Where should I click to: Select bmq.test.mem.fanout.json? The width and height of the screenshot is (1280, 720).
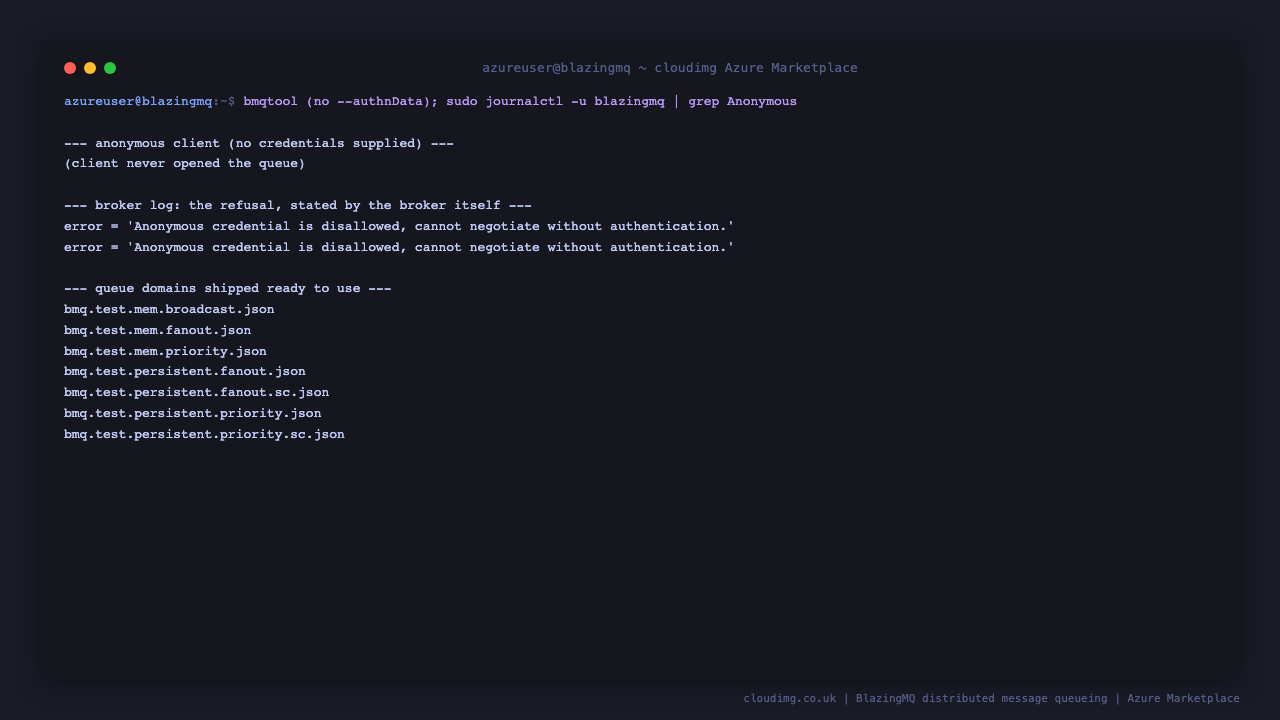point(158,331)
